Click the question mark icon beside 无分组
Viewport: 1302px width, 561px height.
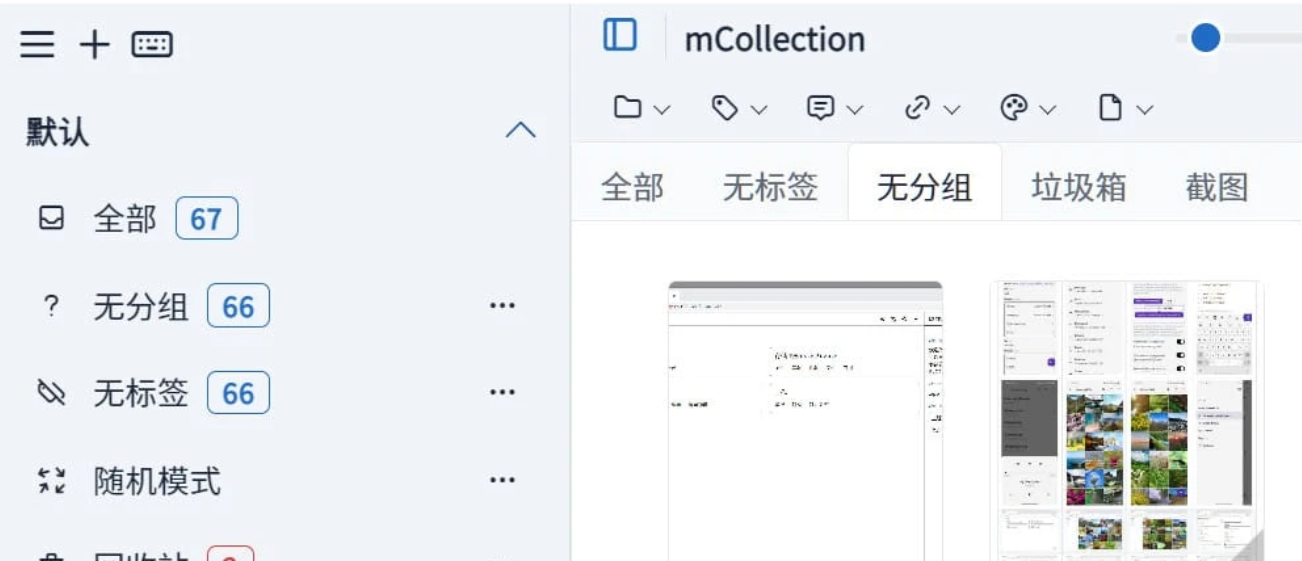pos(51,306)
